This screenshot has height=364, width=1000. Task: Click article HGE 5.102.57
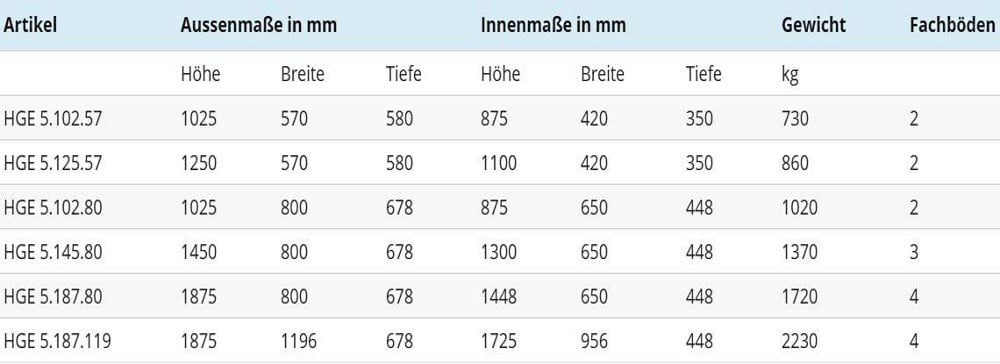tap(53, 119)
